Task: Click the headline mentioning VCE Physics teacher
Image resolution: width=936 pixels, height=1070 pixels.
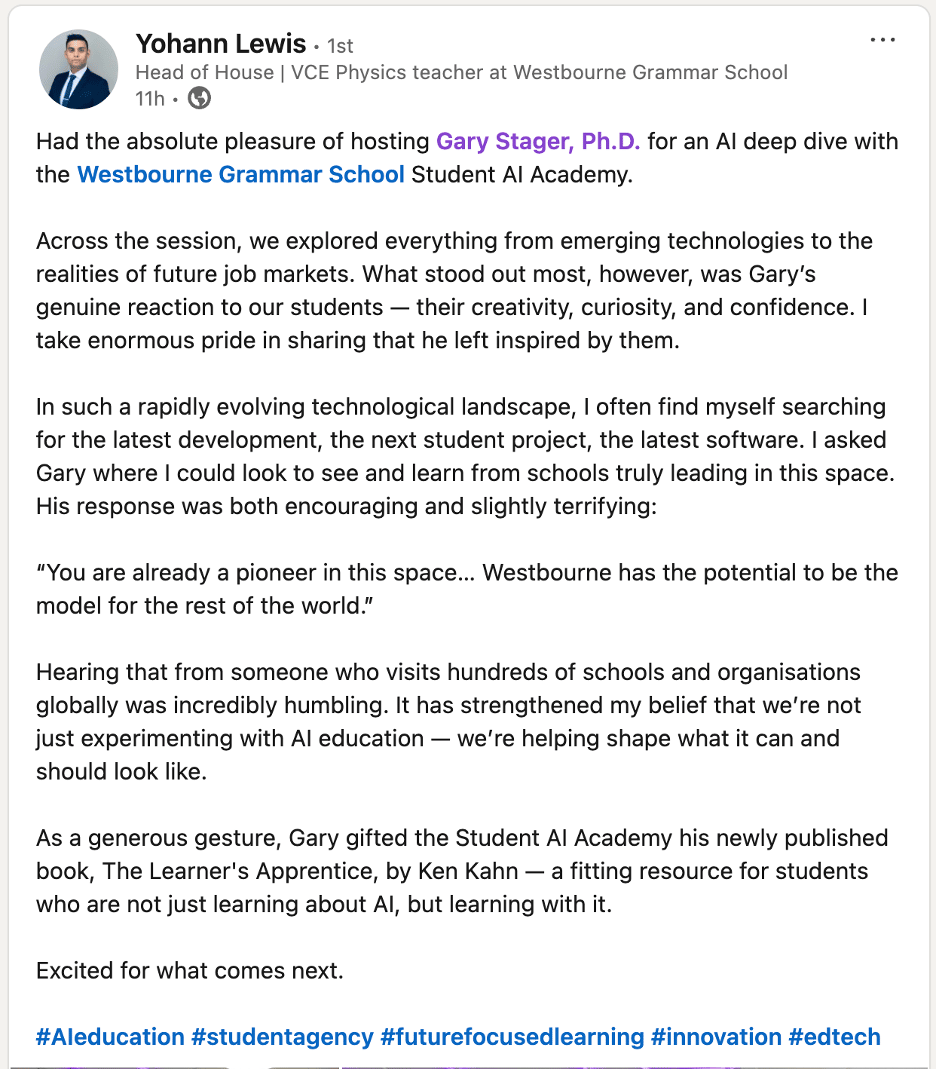Action: (x=461, y=72)
